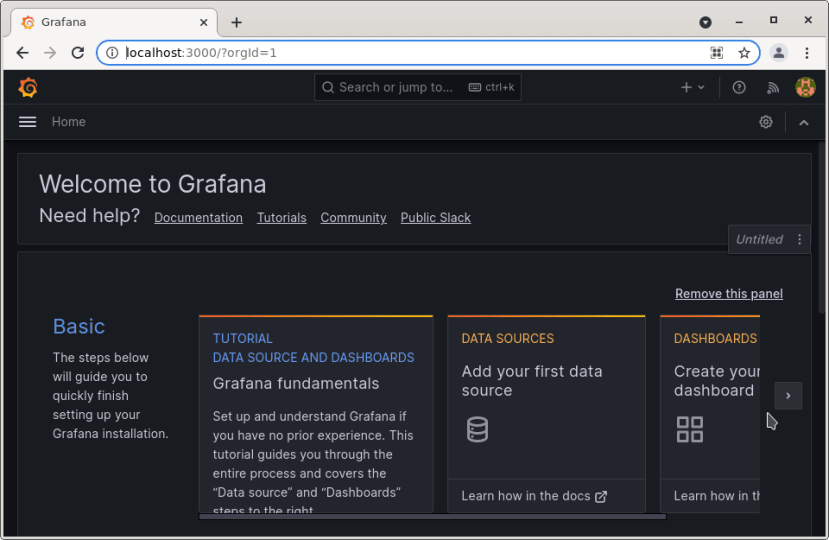This screenshot has width=829, height=540.
Task: Open the browser profile icon
Action: (778, 53)
